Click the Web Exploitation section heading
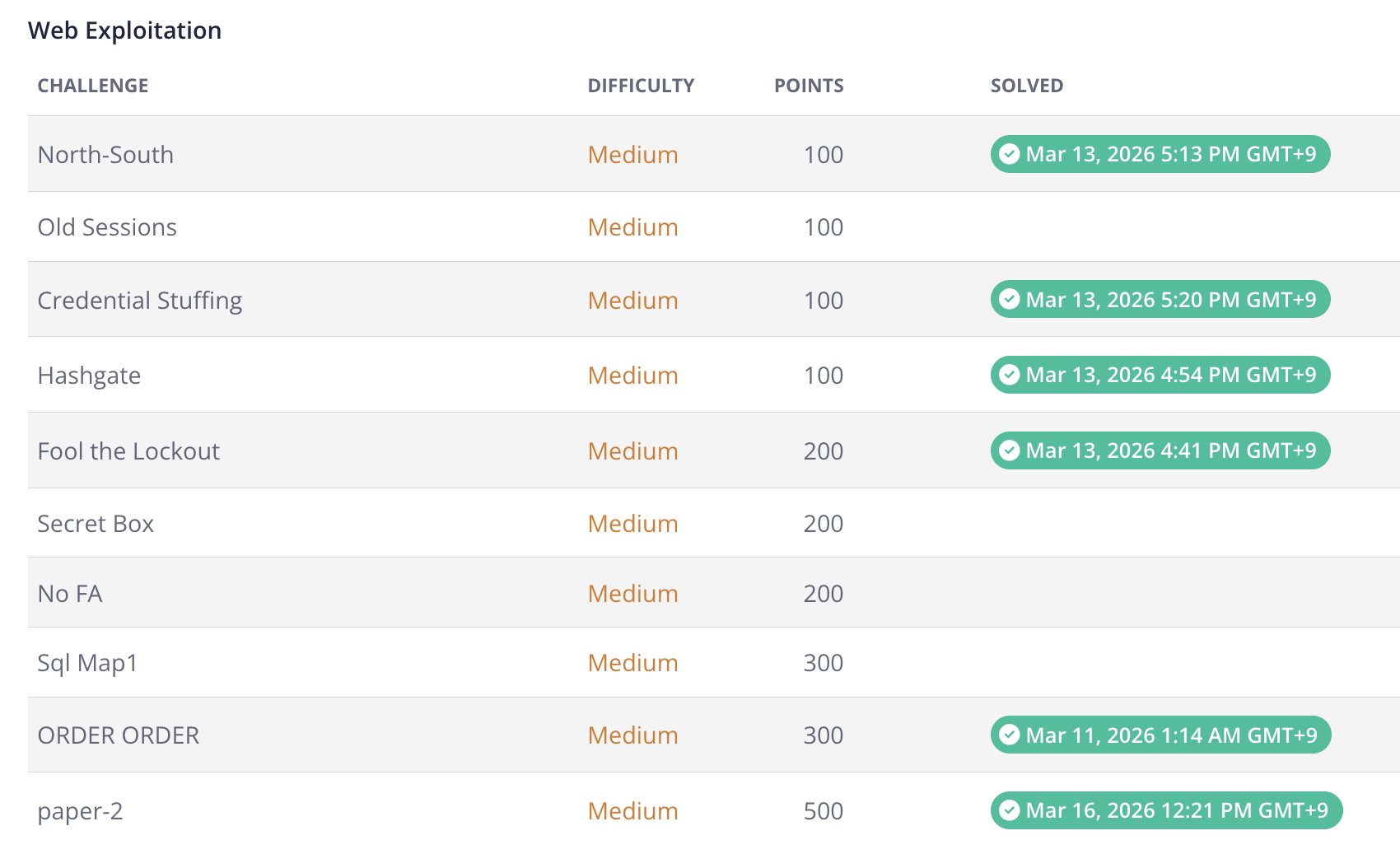Image resolution: width=1400 pixels, height=868 pixels. point(125,30)
